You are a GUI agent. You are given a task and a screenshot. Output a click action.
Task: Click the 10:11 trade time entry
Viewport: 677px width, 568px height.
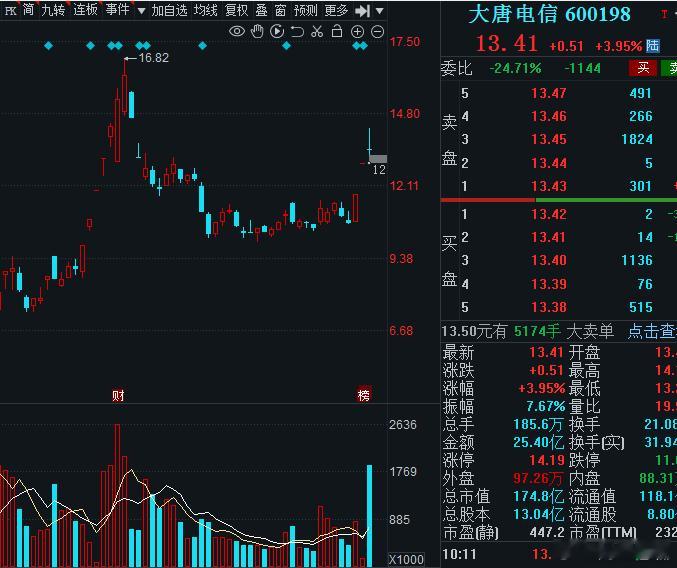(x=459, y=554)
